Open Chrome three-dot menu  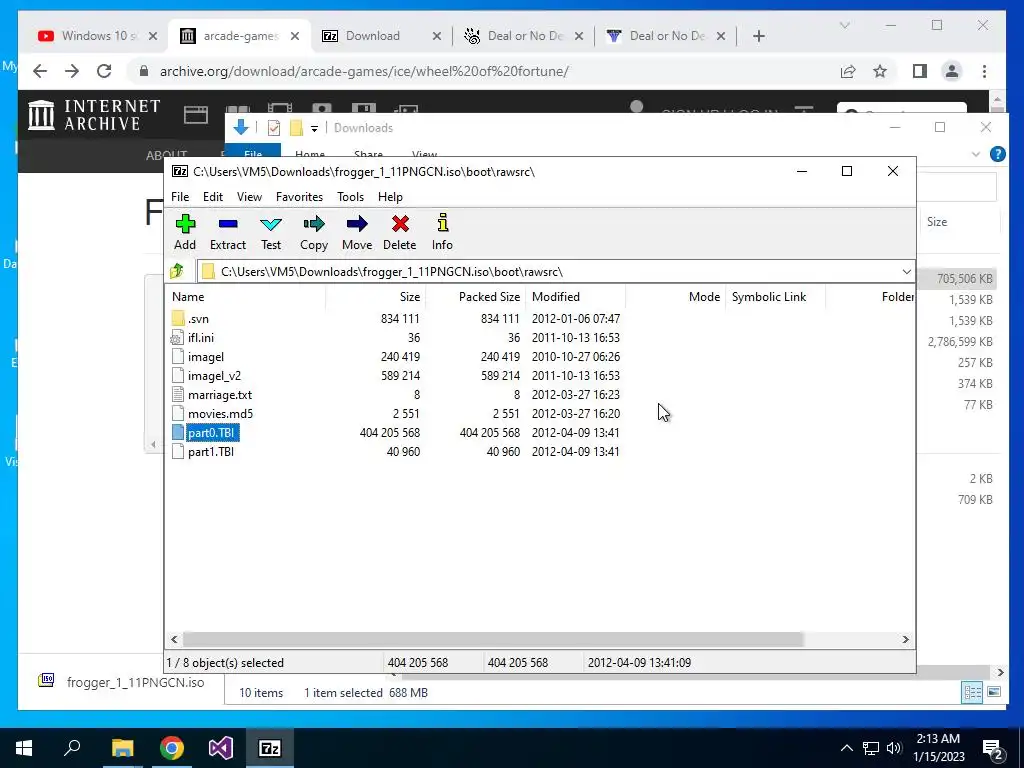click(984, 71)
